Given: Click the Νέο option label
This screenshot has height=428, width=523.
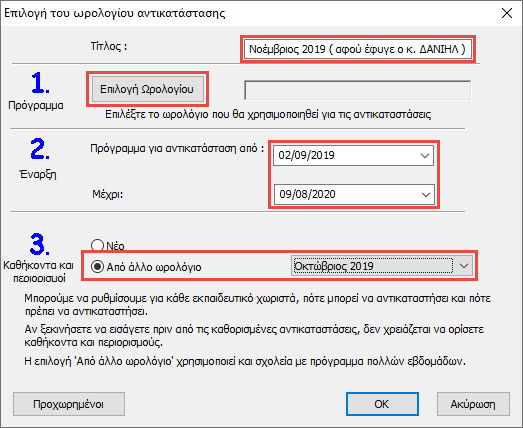Looking at the screenshot, I should [x=115, y=246].
